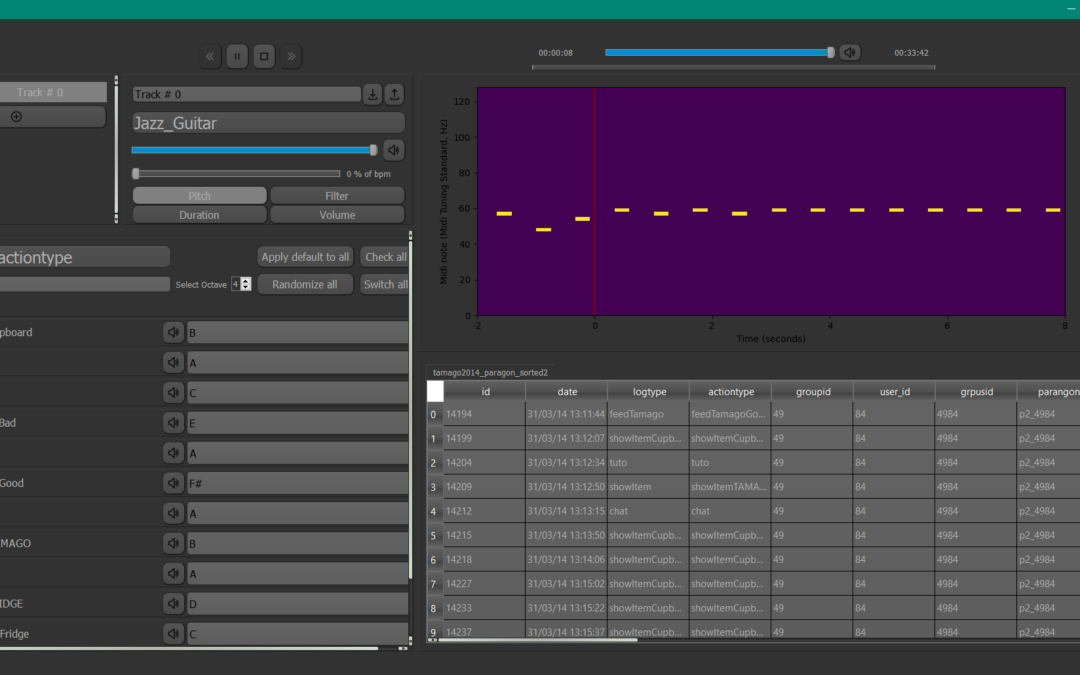Click the cell with id 14233
Viewport: 1080px width, 675px height.
484,608
